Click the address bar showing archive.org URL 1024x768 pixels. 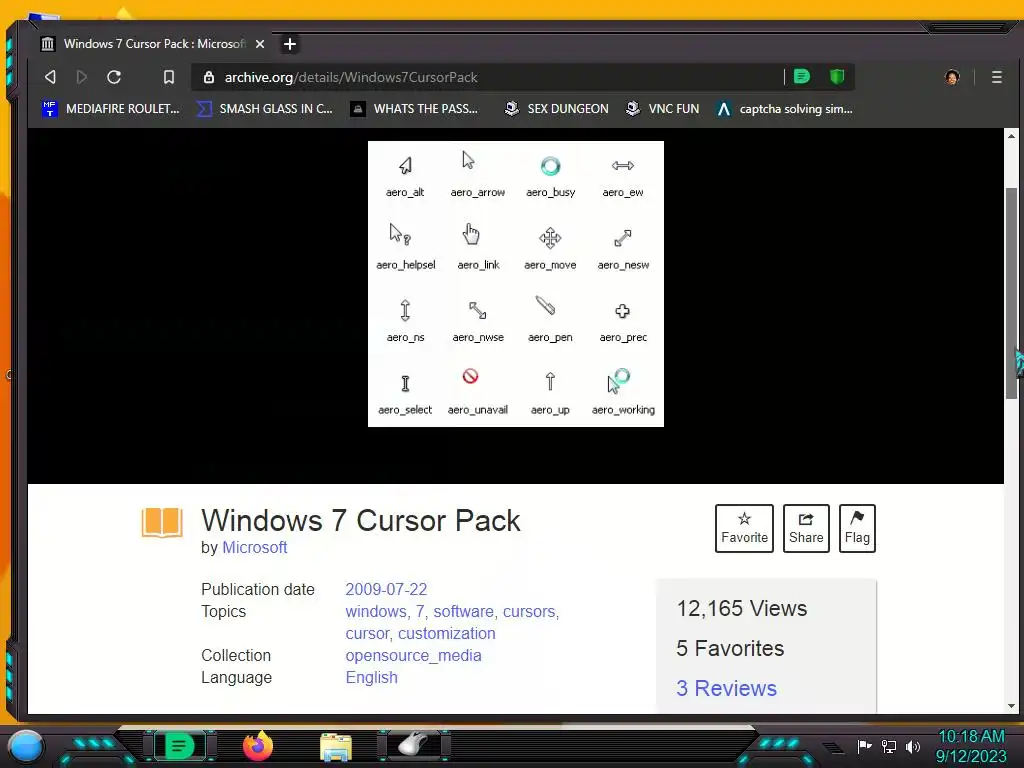pos(487,77)
